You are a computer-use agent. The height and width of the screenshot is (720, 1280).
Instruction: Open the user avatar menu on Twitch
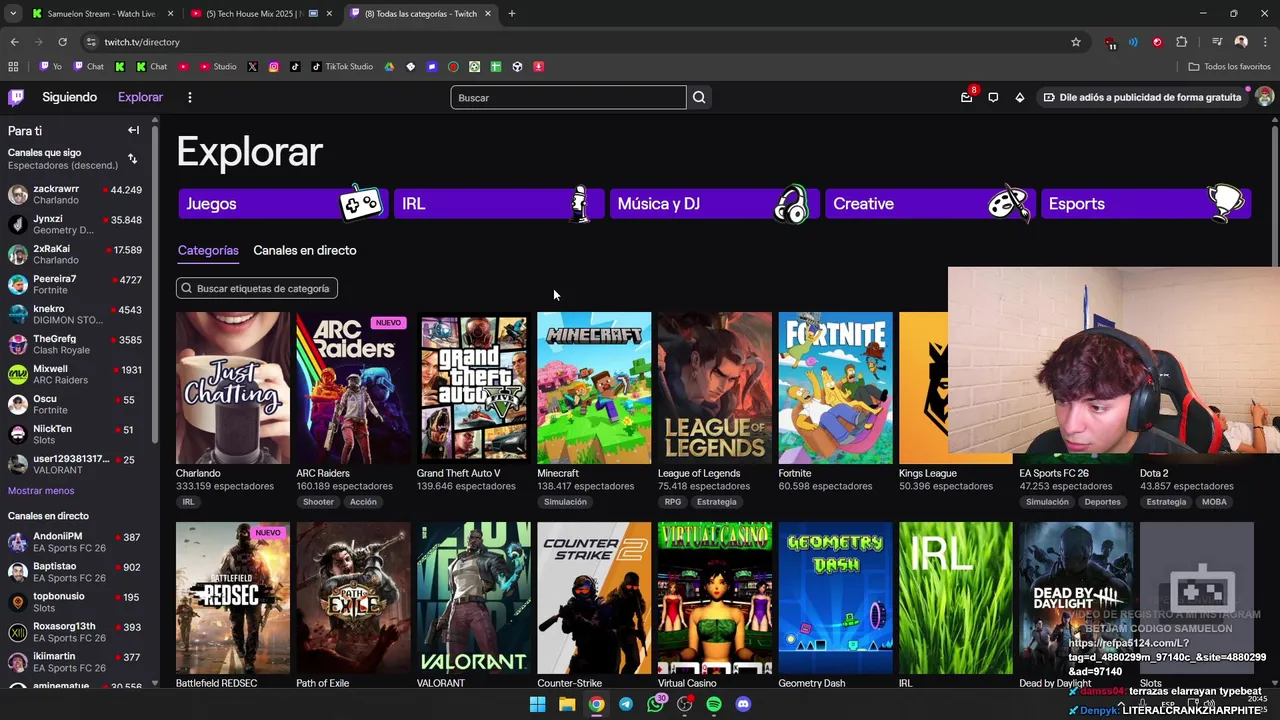(x=1264, y=97)
